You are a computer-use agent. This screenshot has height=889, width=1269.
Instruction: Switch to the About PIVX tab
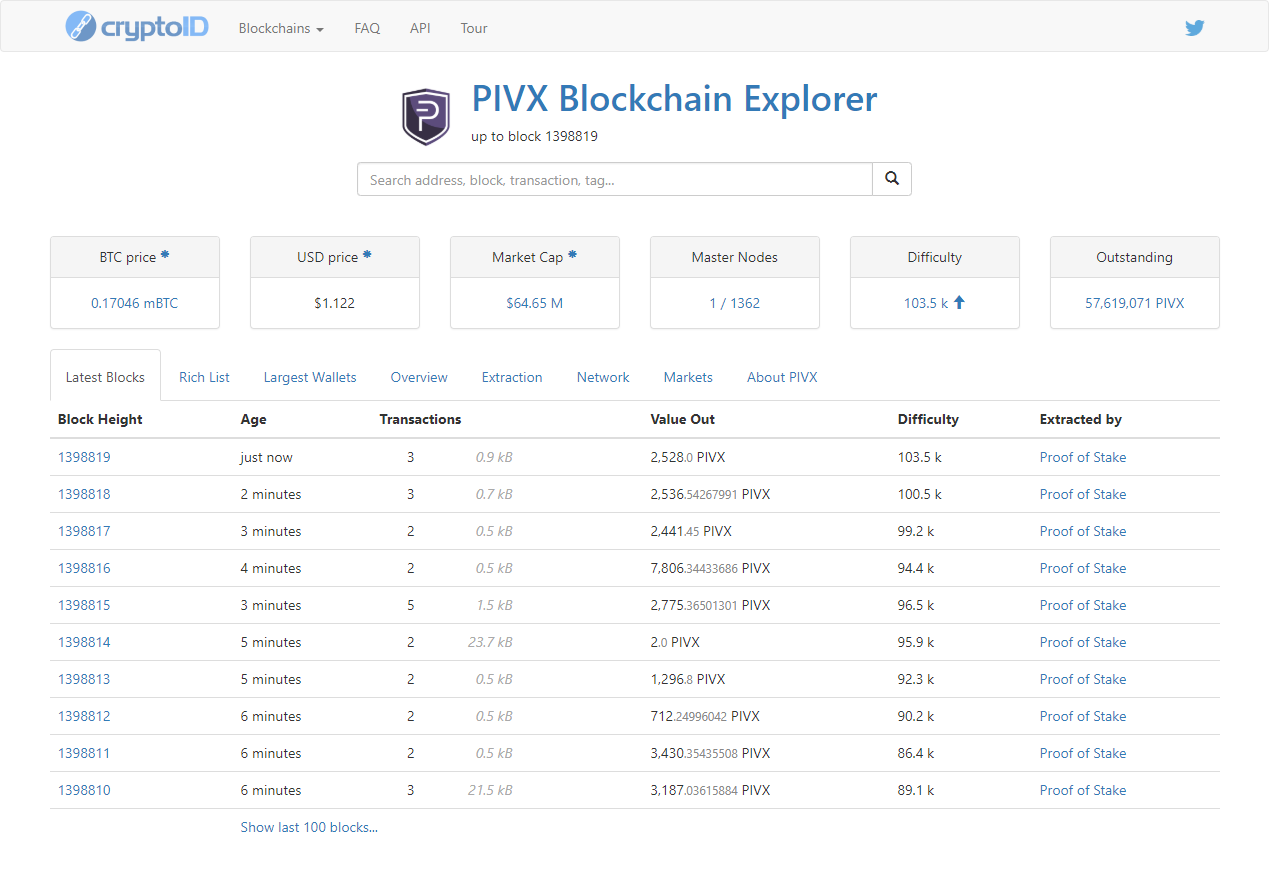(782, 377)
